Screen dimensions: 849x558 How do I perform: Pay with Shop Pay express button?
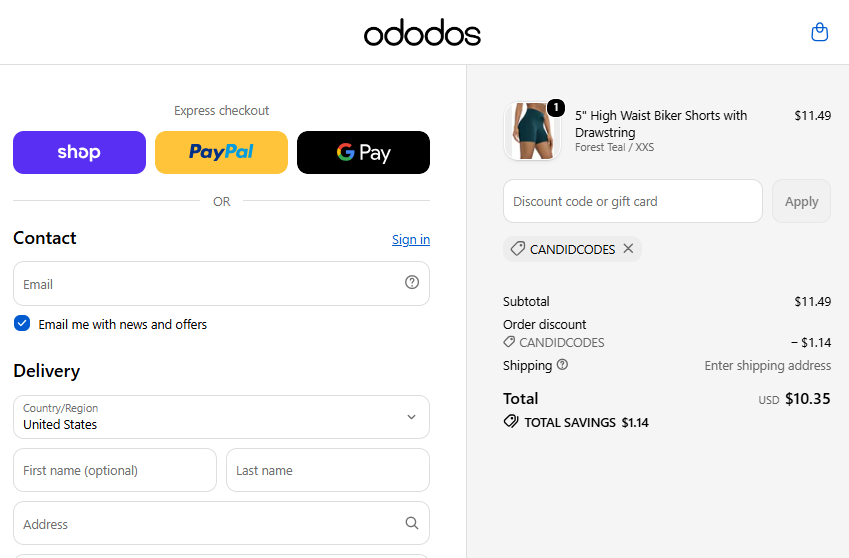[x=80, y=152]
